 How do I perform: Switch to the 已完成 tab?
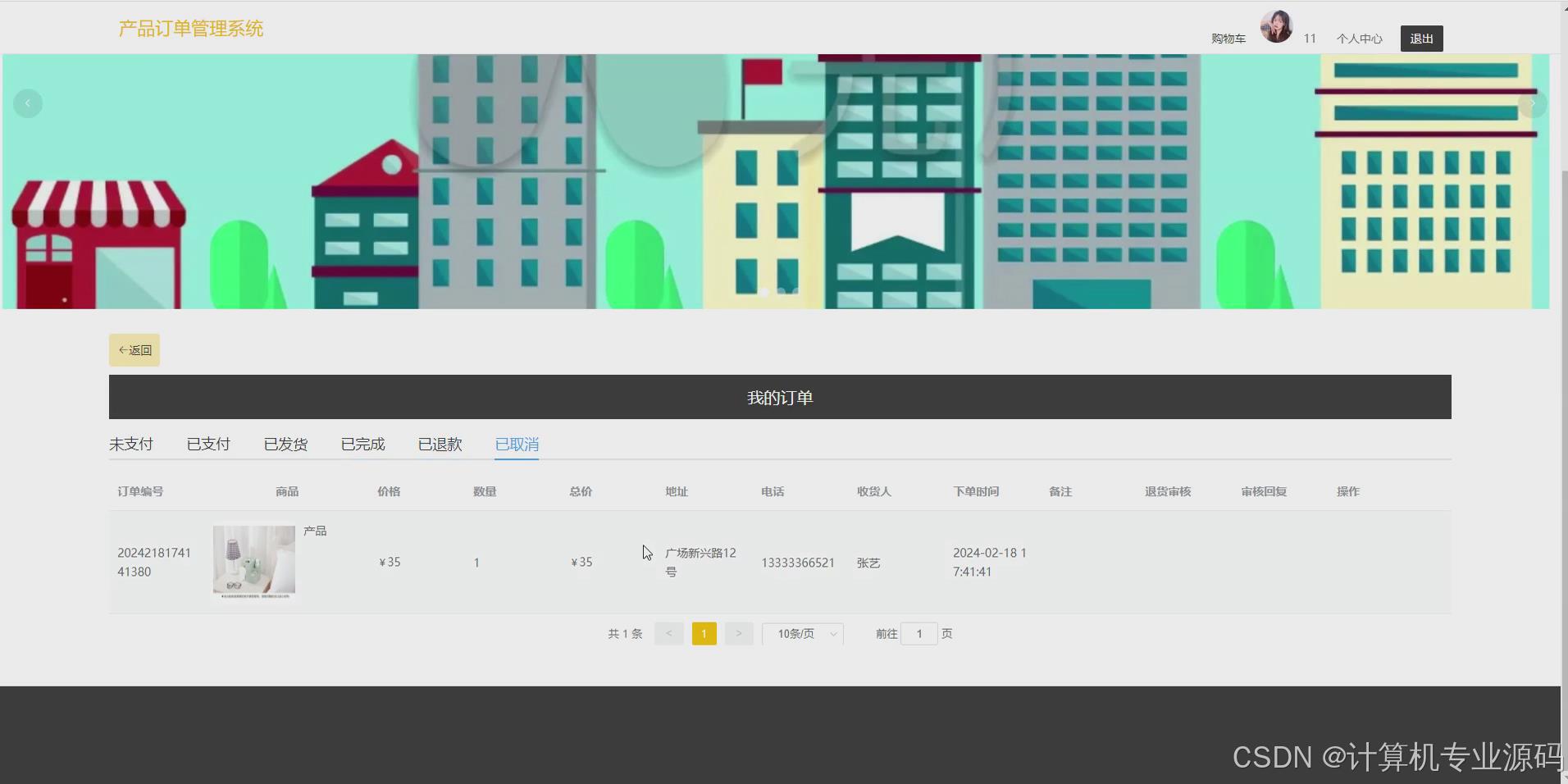click(362, 444)
